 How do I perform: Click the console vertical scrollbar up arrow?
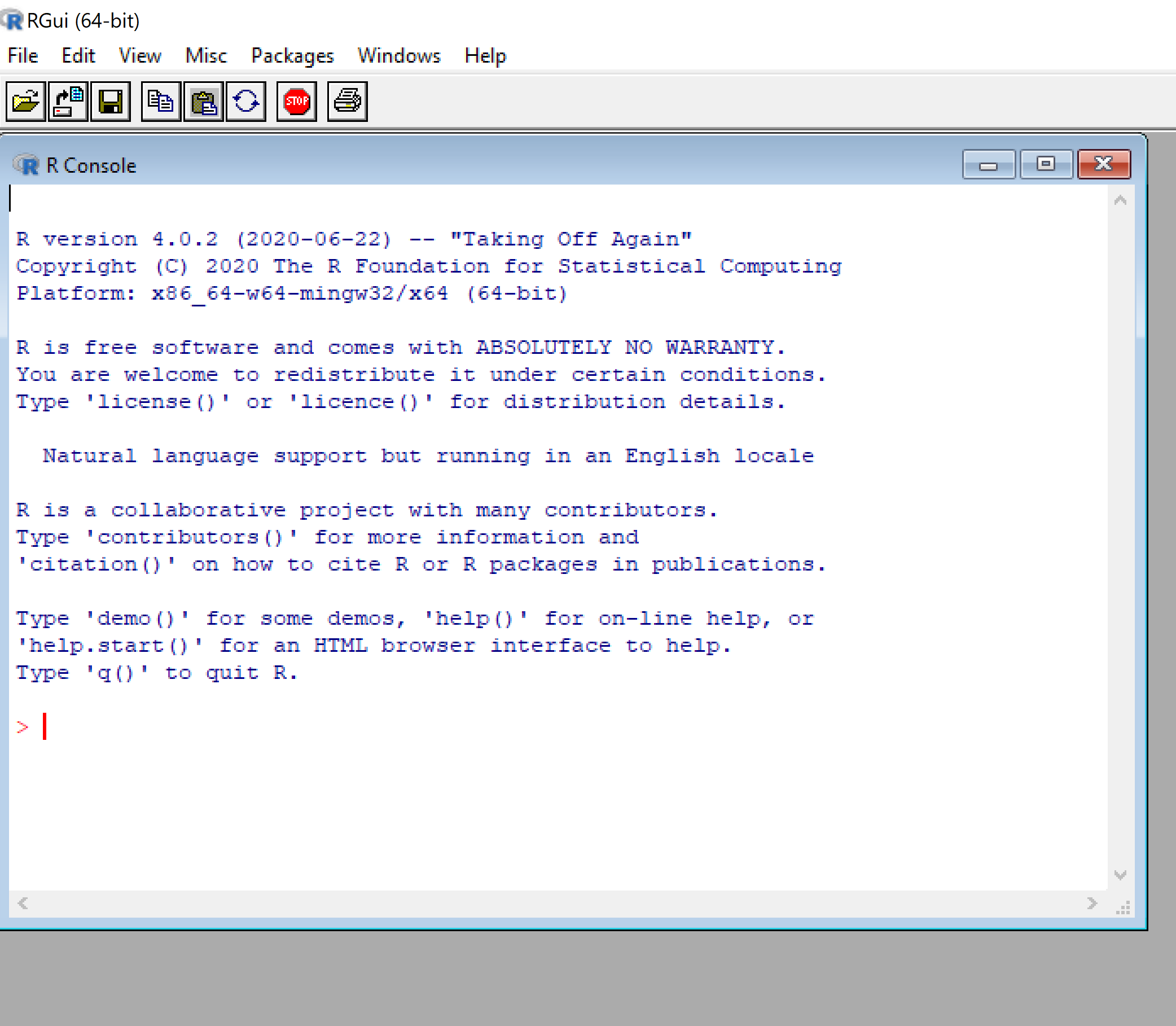coord(1121,200)
